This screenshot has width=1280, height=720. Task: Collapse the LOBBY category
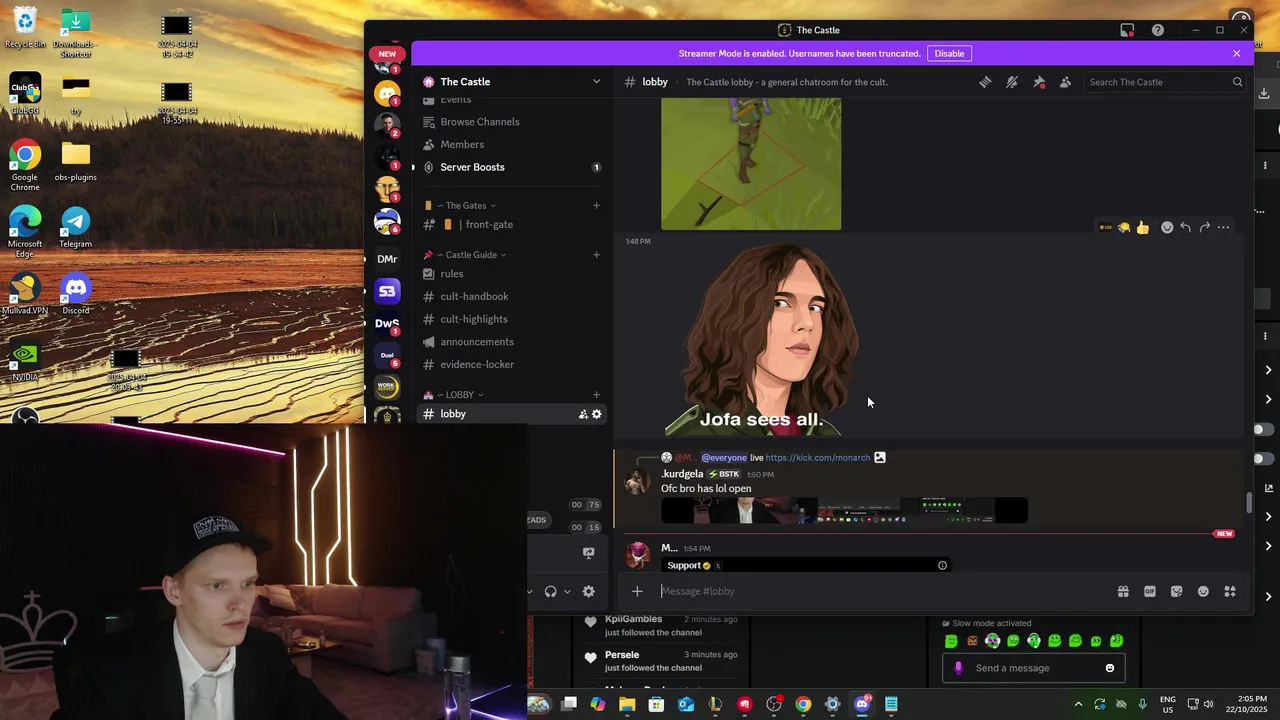tap(459, 395)
